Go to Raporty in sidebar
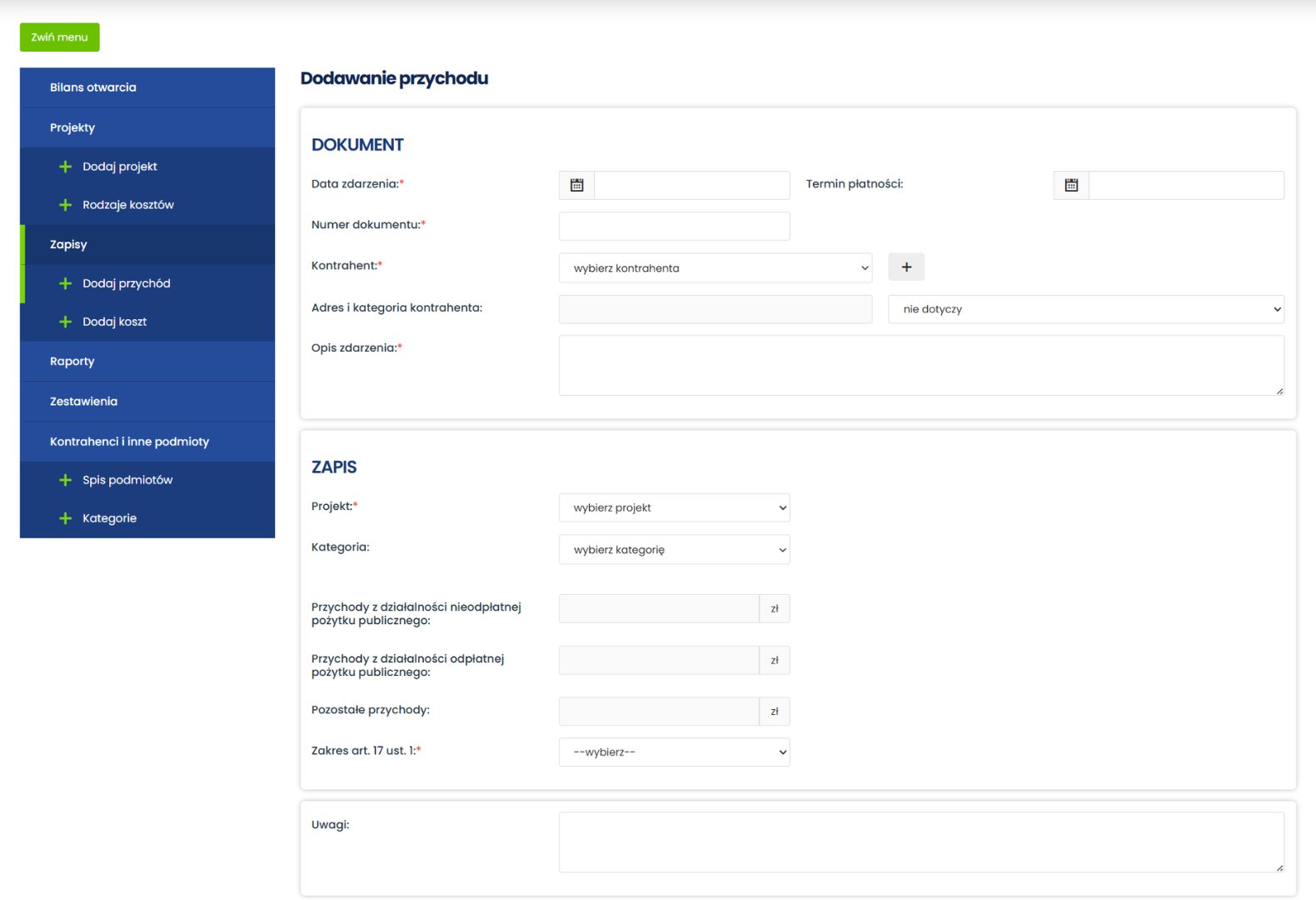The height and width of the screenshot is (900, 1316). pos(72,362)
